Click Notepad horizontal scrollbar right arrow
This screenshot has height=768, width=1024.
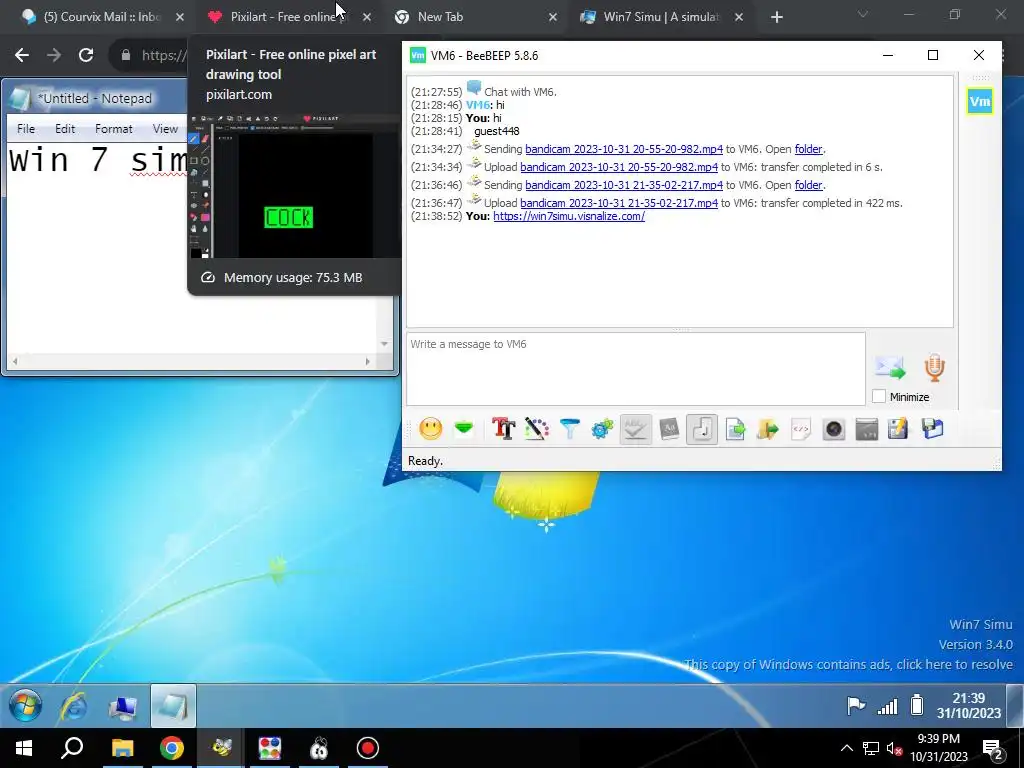click(x=368, y=361)
